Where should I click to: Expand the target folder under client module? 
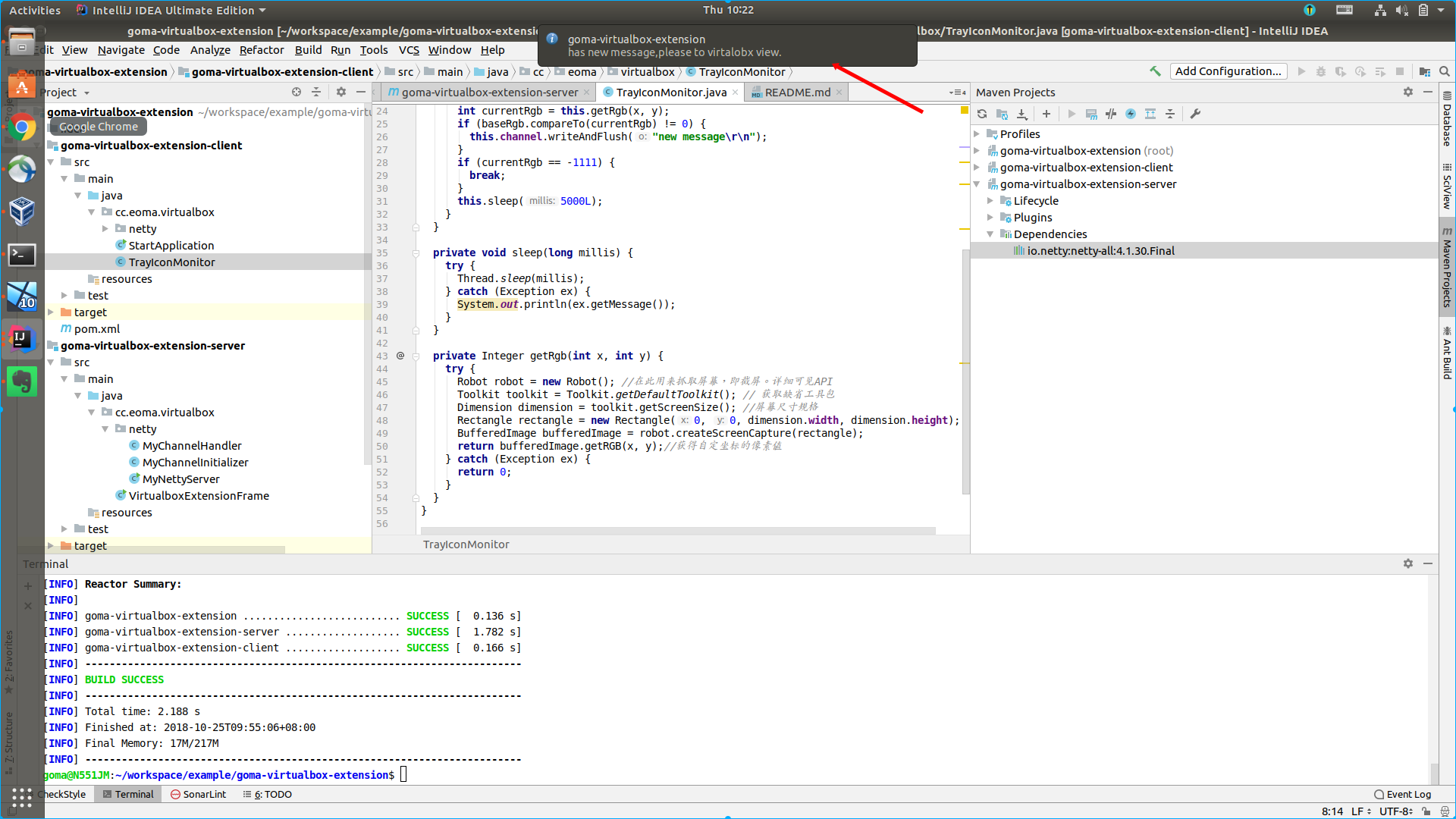click(51, 312)
